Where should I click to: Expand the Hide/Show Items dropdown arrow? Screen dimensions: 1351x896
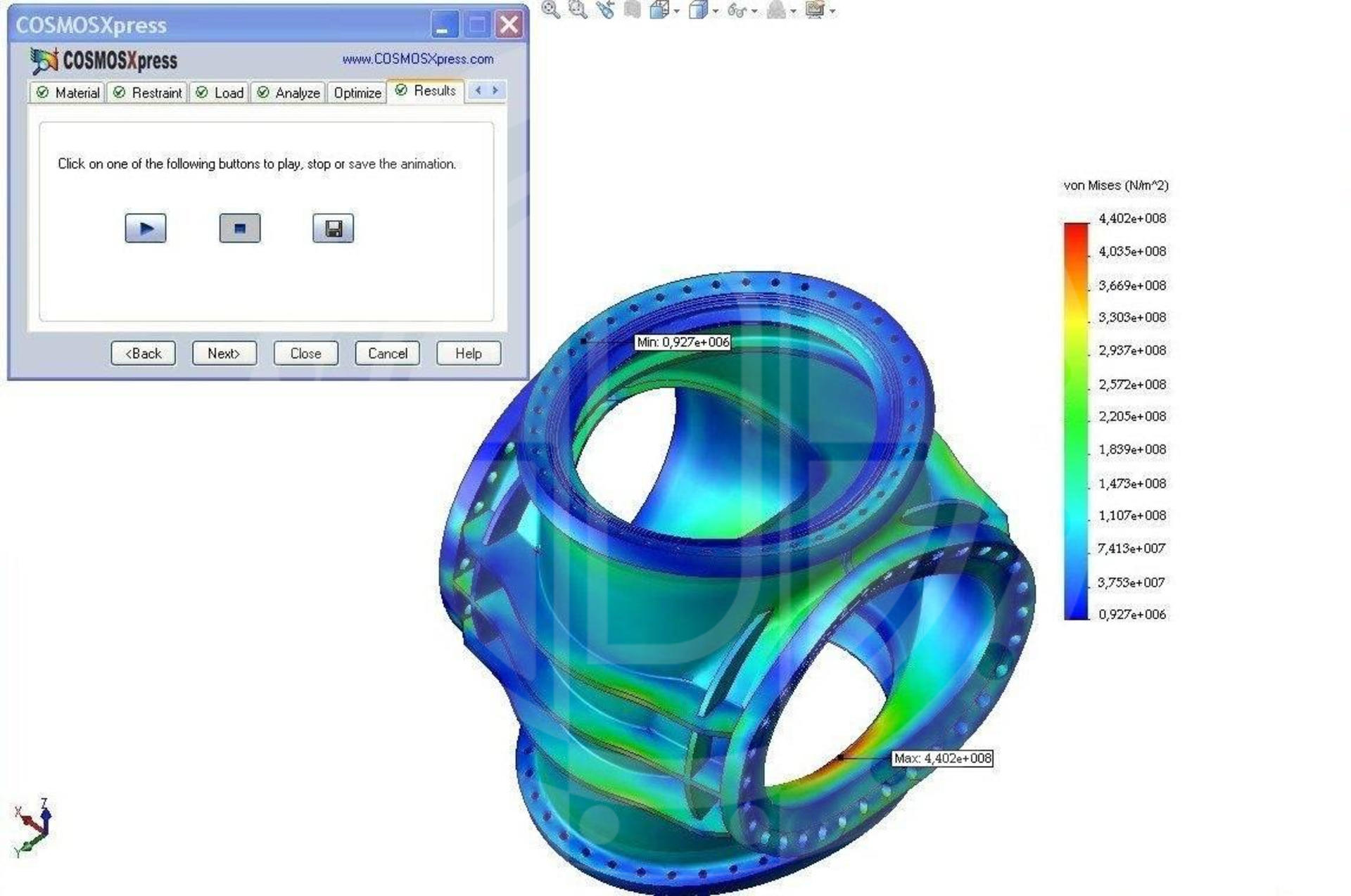pyautogui.click(x=754, y=11)
